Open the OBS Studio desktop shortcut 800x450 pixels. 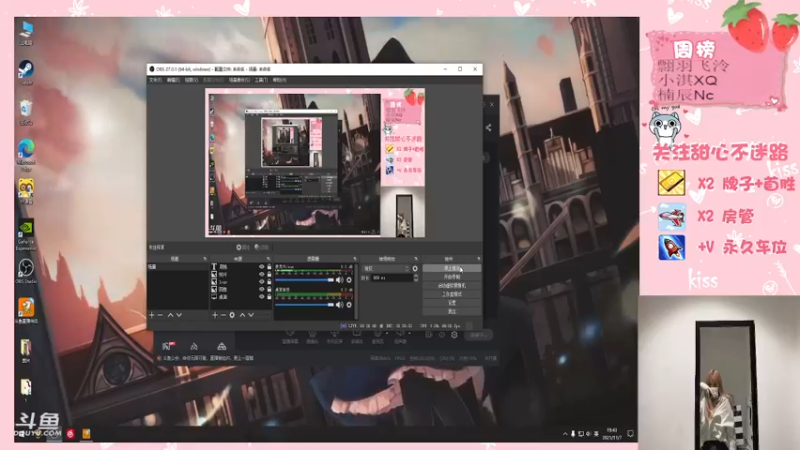[x=26, y=272]
